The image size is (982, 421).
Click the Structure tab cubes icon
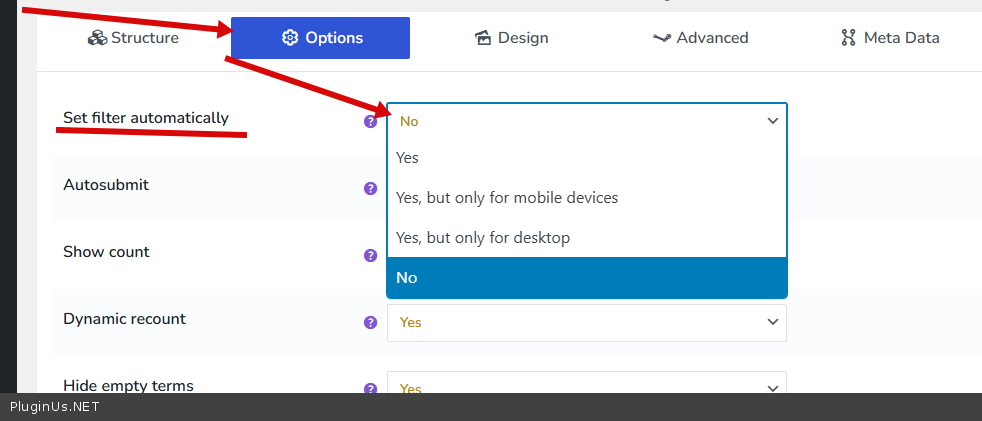97,38
